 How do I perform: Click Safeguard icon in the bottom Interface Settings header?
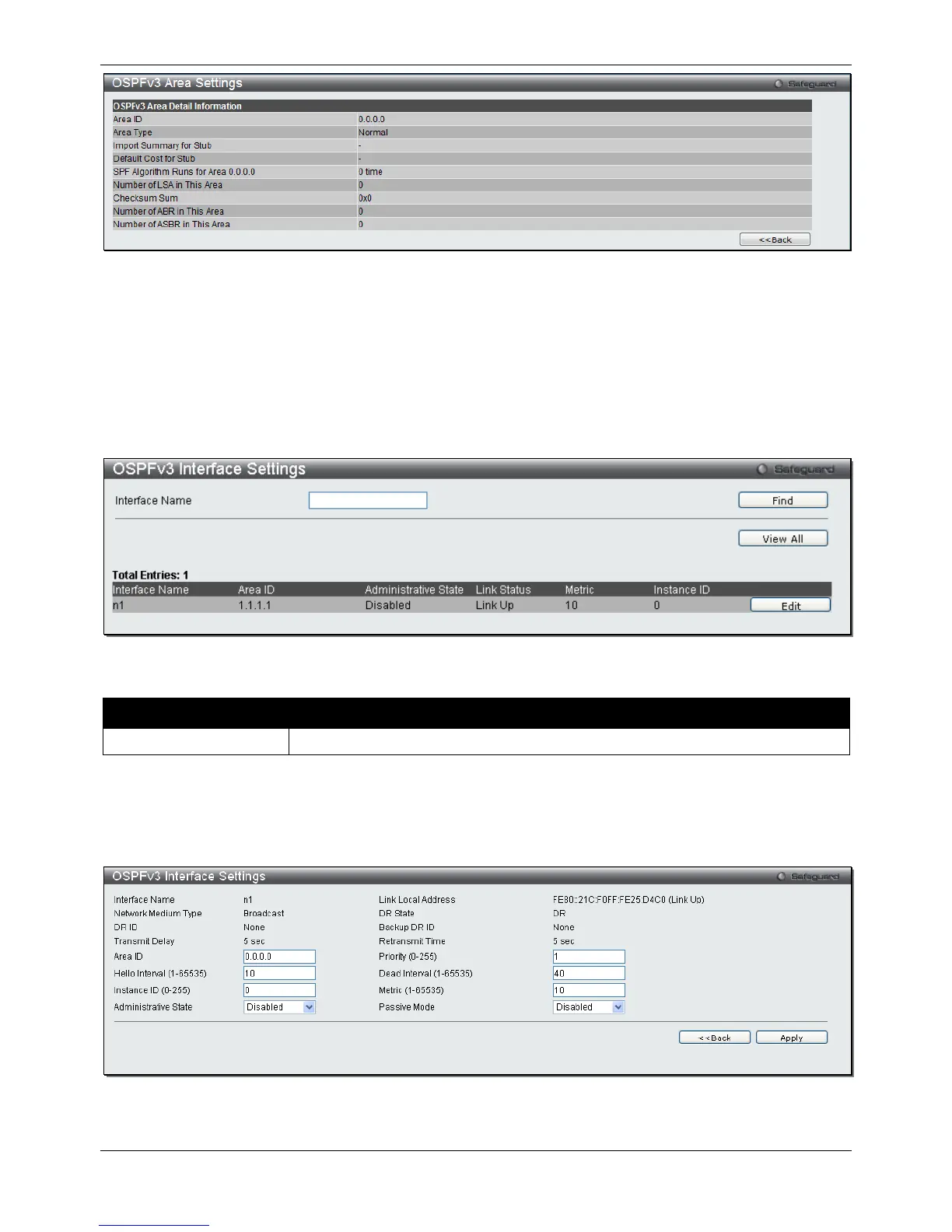coord(781,877)
